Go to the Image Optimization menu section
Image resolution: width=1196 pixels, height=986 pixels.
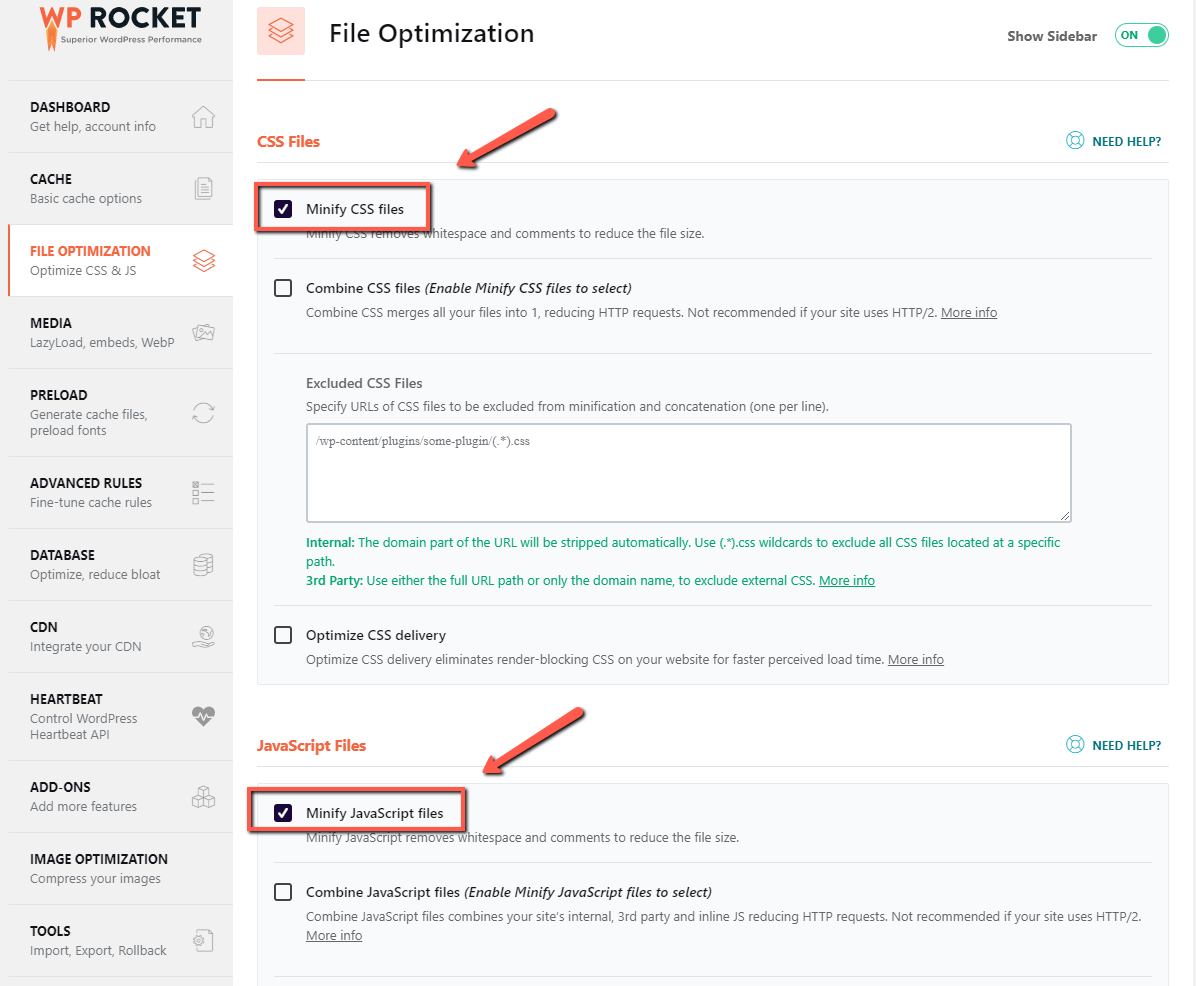point(98,868)
